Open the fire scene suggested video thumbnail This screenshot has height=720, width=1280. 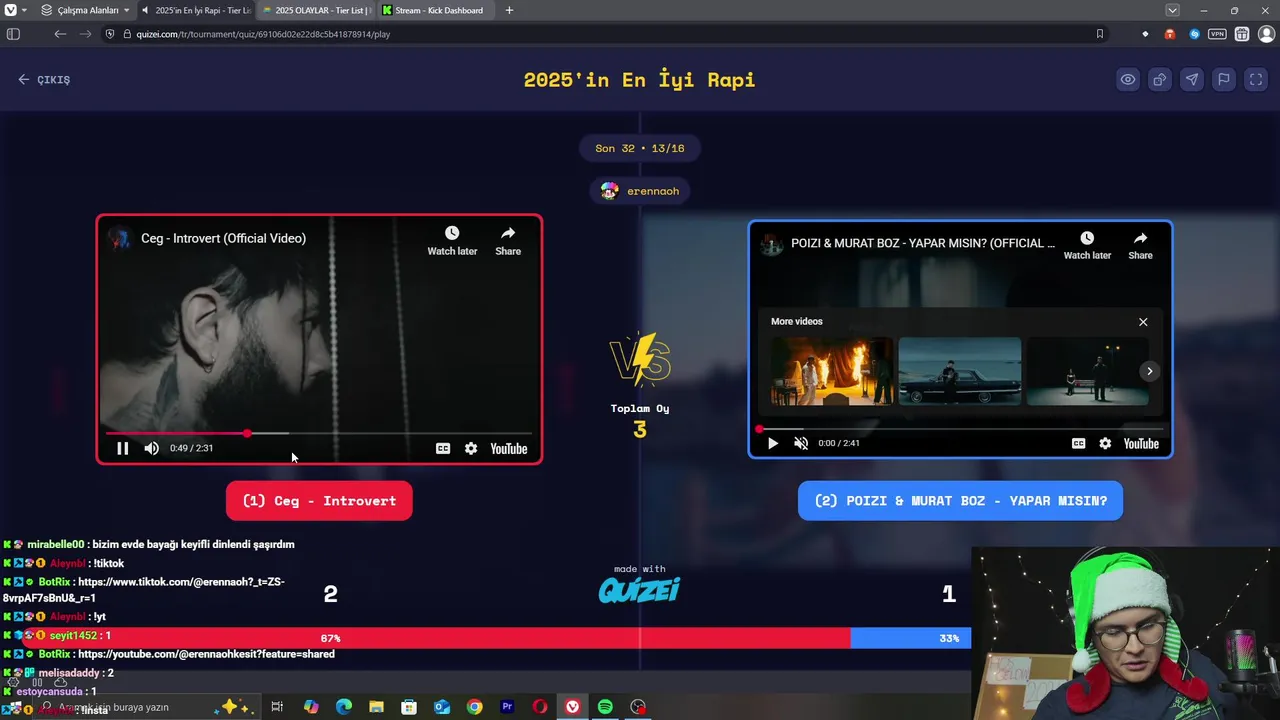tap(832, 371)
